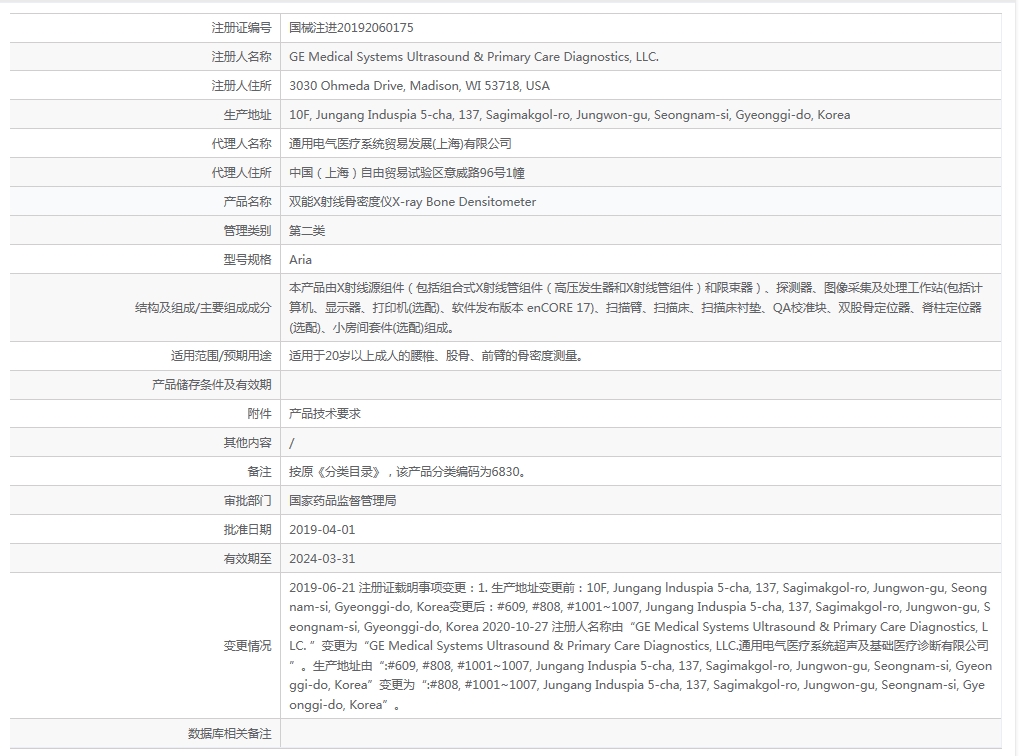The height and width of the screenshot is (756, 1022).
Task: Click the 变更情况 row label
Action: [247, 646]
